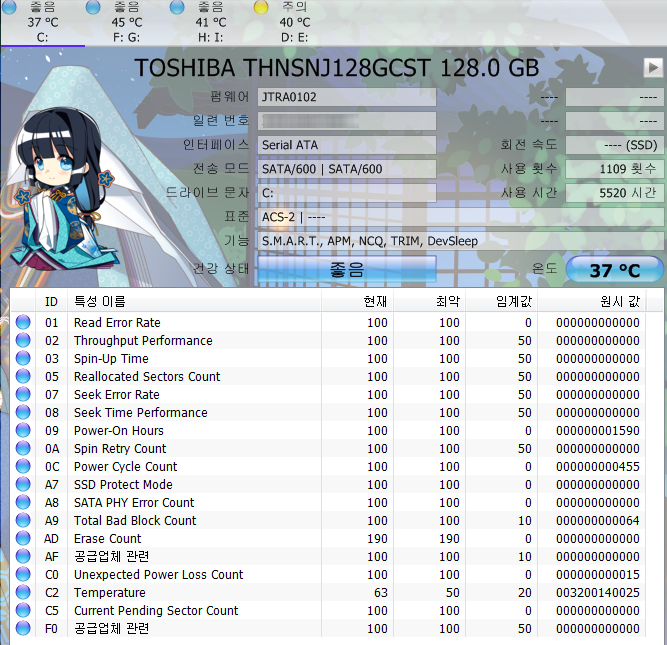This screenshot has width=667, height=645.
Task: Select Total Bad Block Count raw value 000000000064
Action: [598, 521]
